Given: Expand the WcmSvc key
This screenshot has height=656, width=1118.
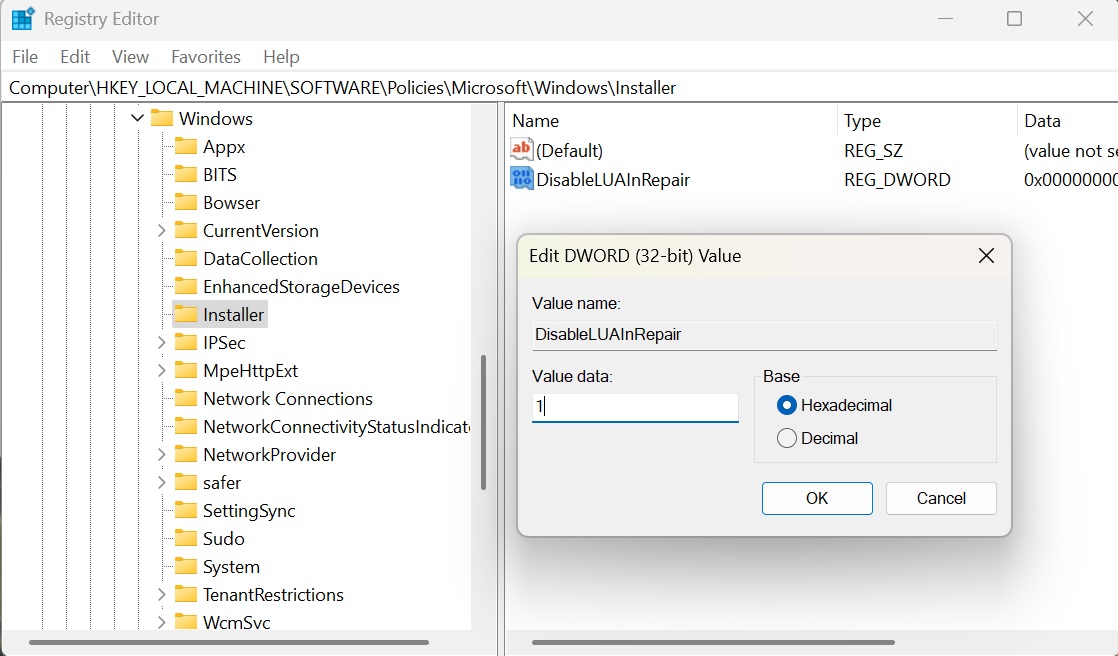Looking at the screenshot, I should click(162, 622).
